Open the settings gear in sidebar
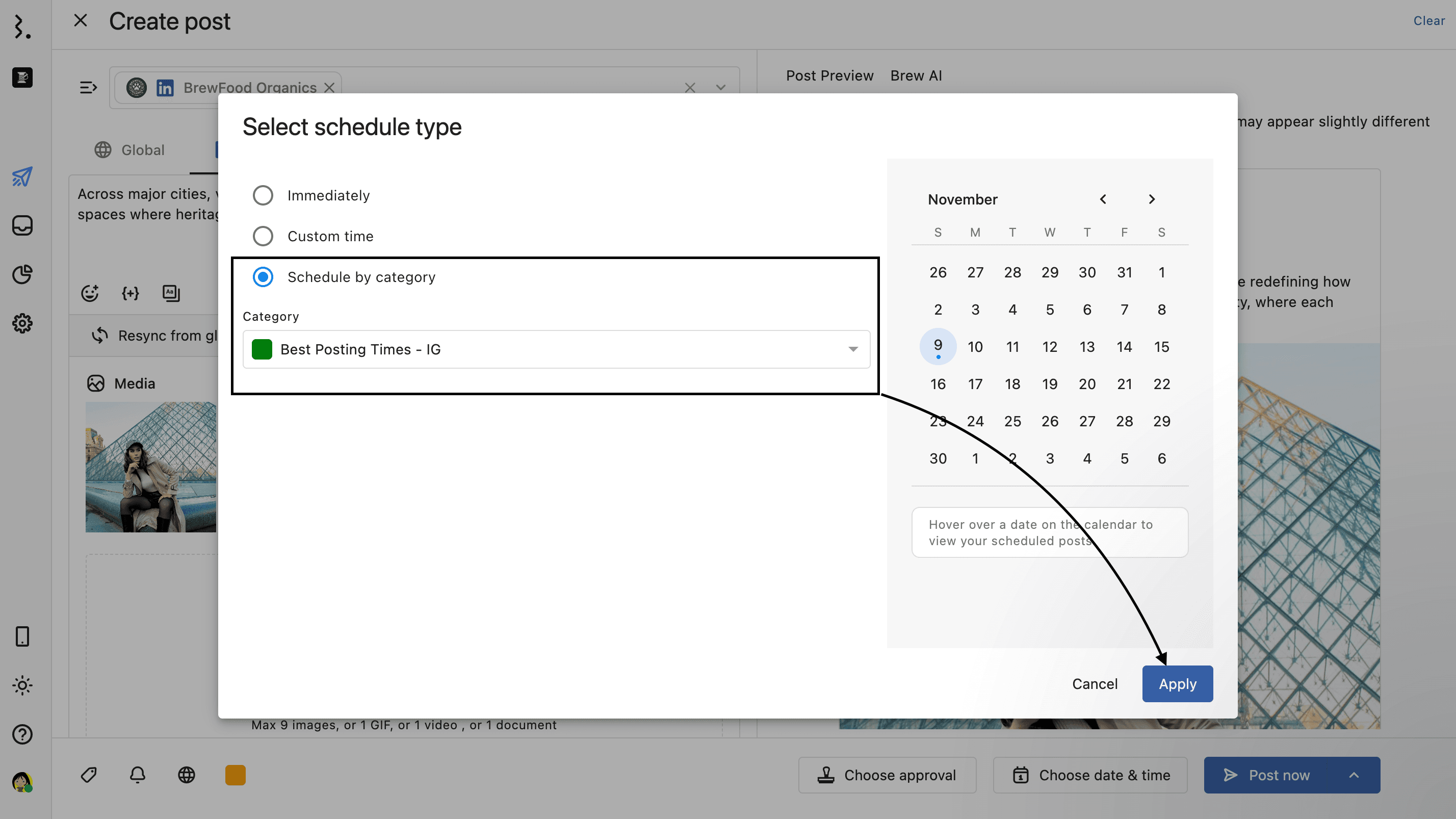This screenshot has height=819, width=1456. 22,323
